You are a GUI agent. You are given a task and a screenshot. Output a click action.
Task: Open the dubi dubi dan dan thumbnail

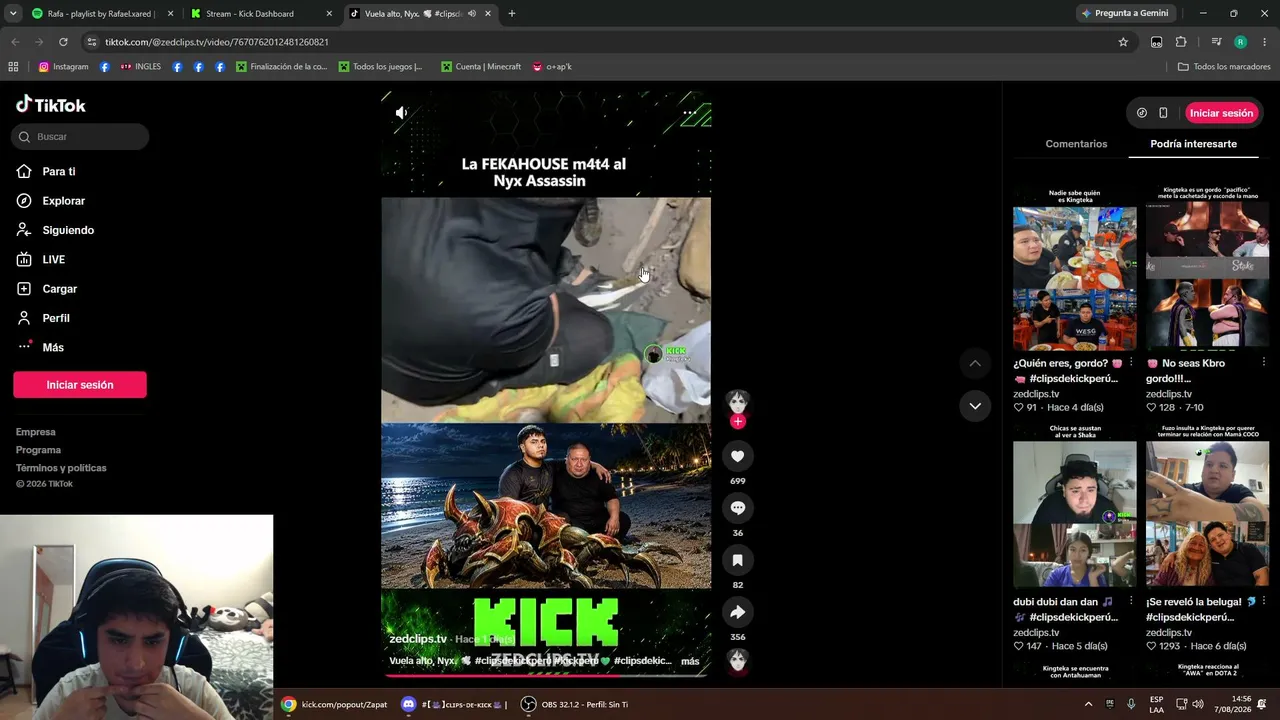point(1075,506)
